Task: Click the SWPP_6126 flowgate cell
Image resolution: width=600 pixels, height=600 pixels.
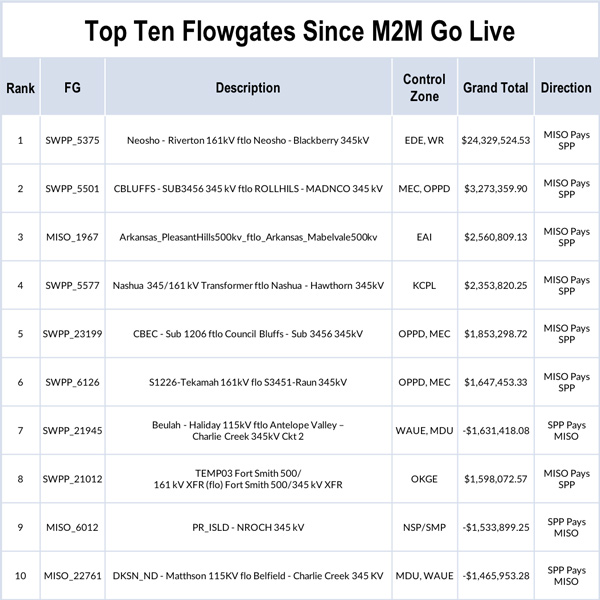Action: (69, 382)
